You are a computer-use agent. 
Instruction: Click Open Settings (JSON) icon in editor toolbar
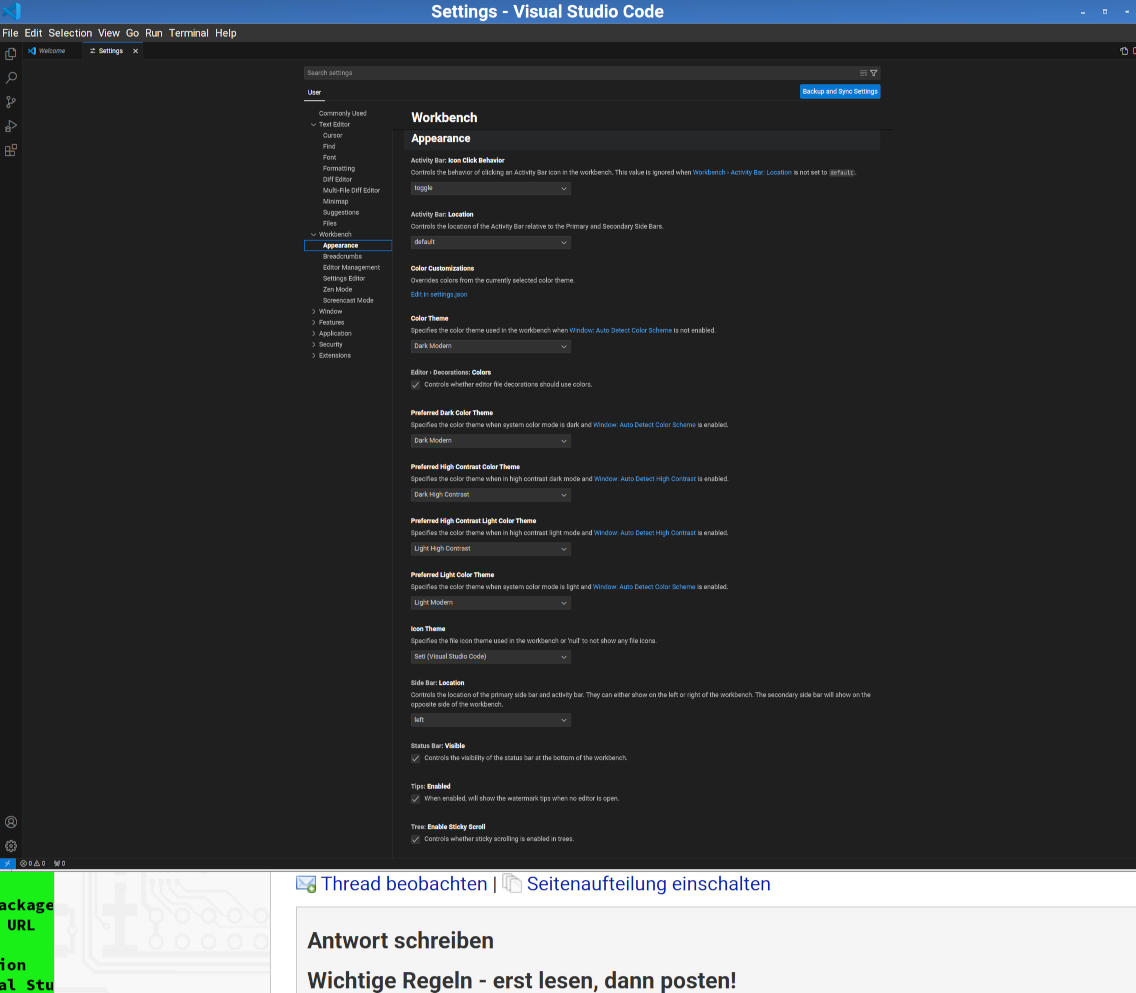point(1124,51)
